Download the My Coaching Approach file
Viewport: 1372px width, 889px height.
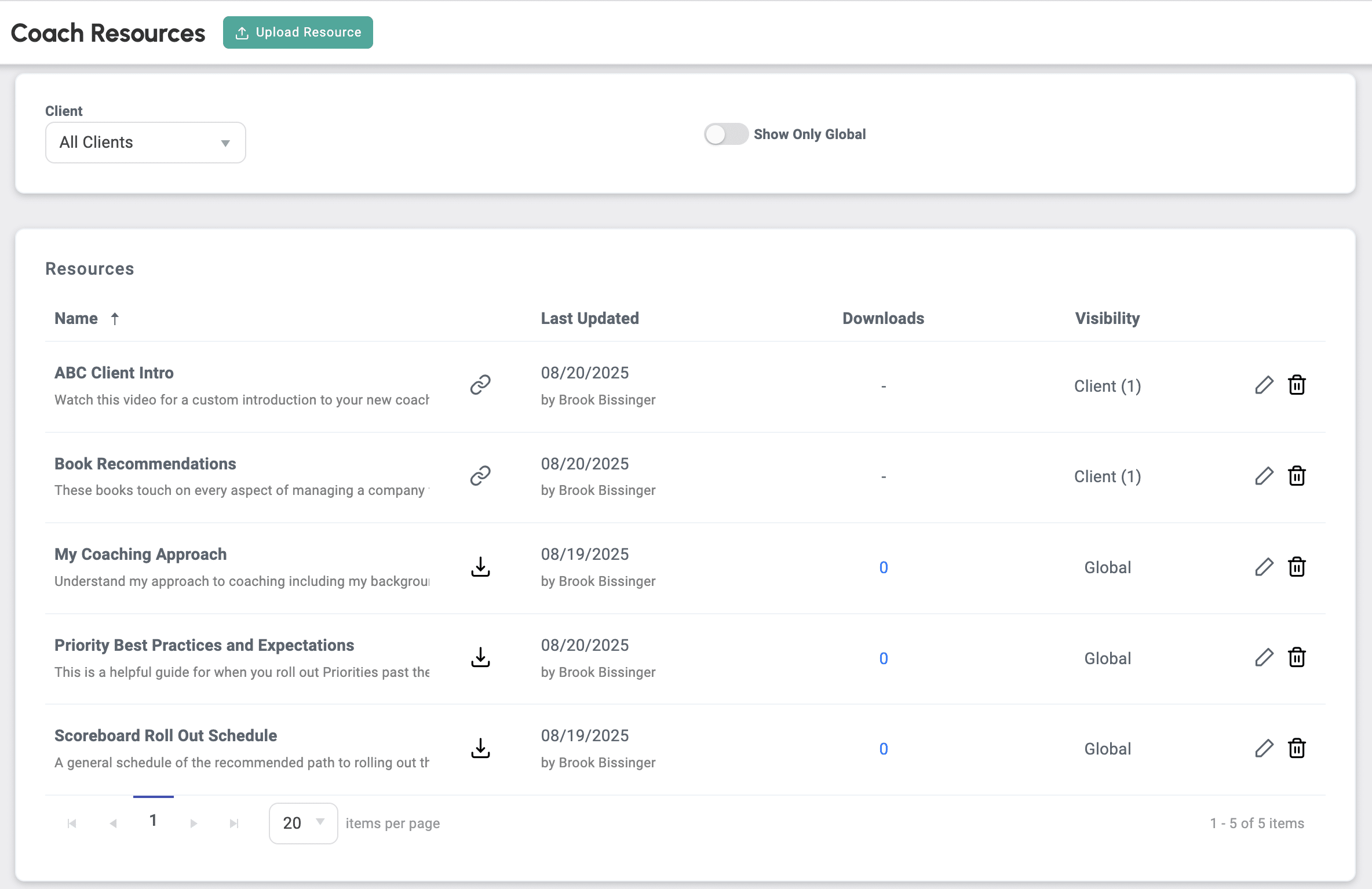[480, 567]
